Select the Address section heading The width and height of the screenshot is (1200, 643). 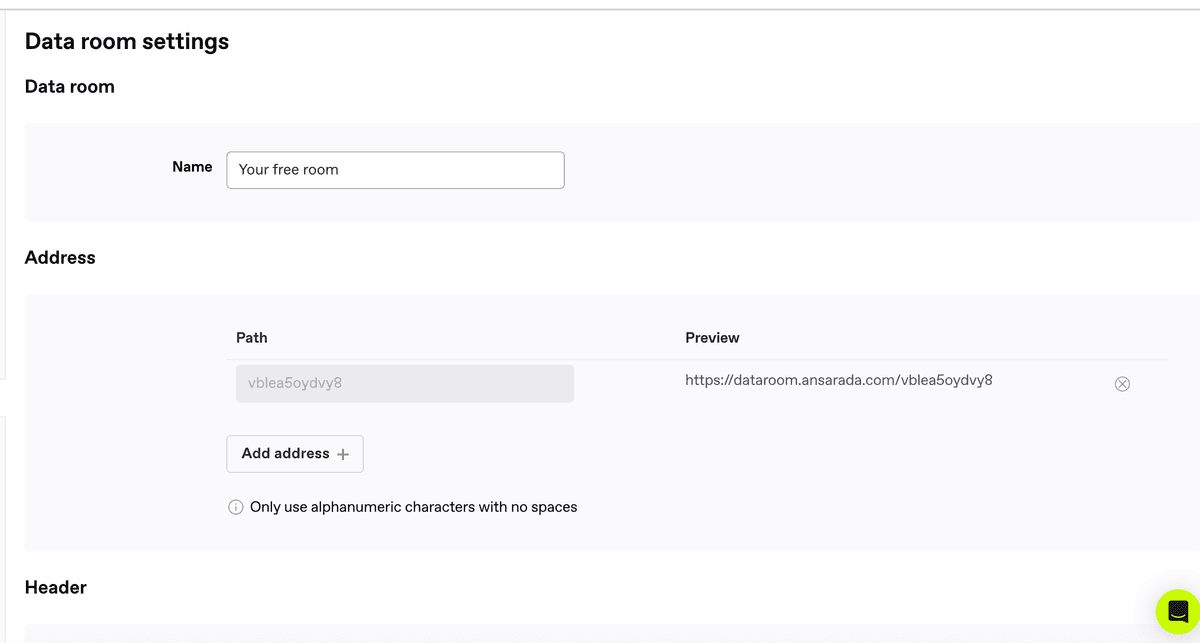click(60, 258)
